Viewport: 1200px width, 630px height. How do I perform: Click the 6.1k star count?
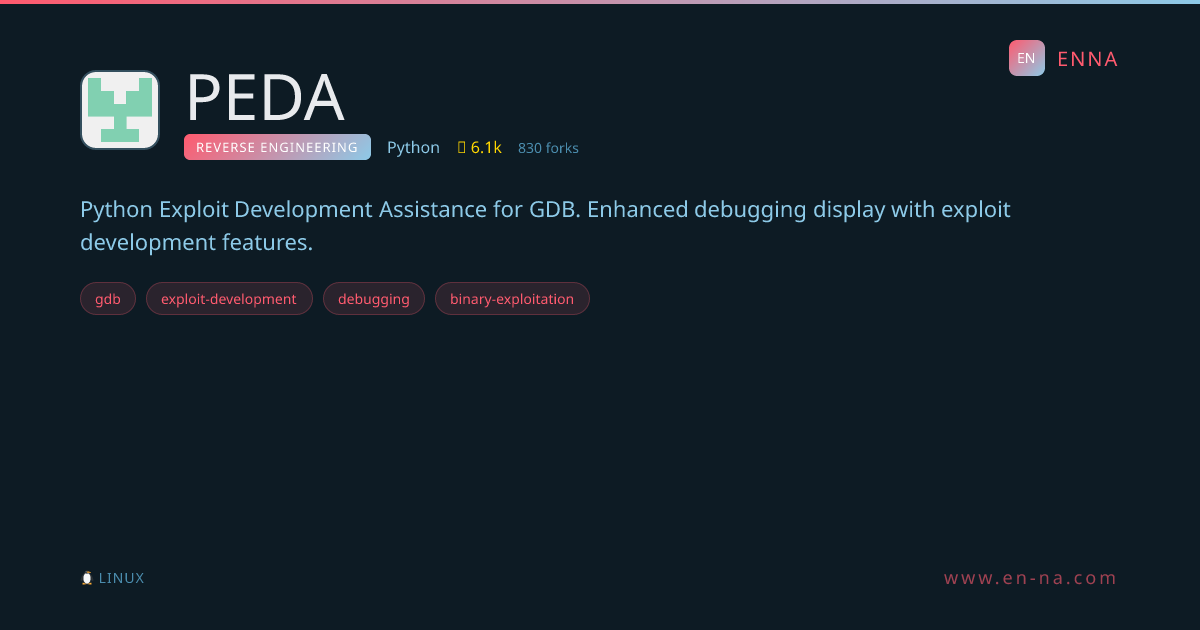tap(486, 148)
